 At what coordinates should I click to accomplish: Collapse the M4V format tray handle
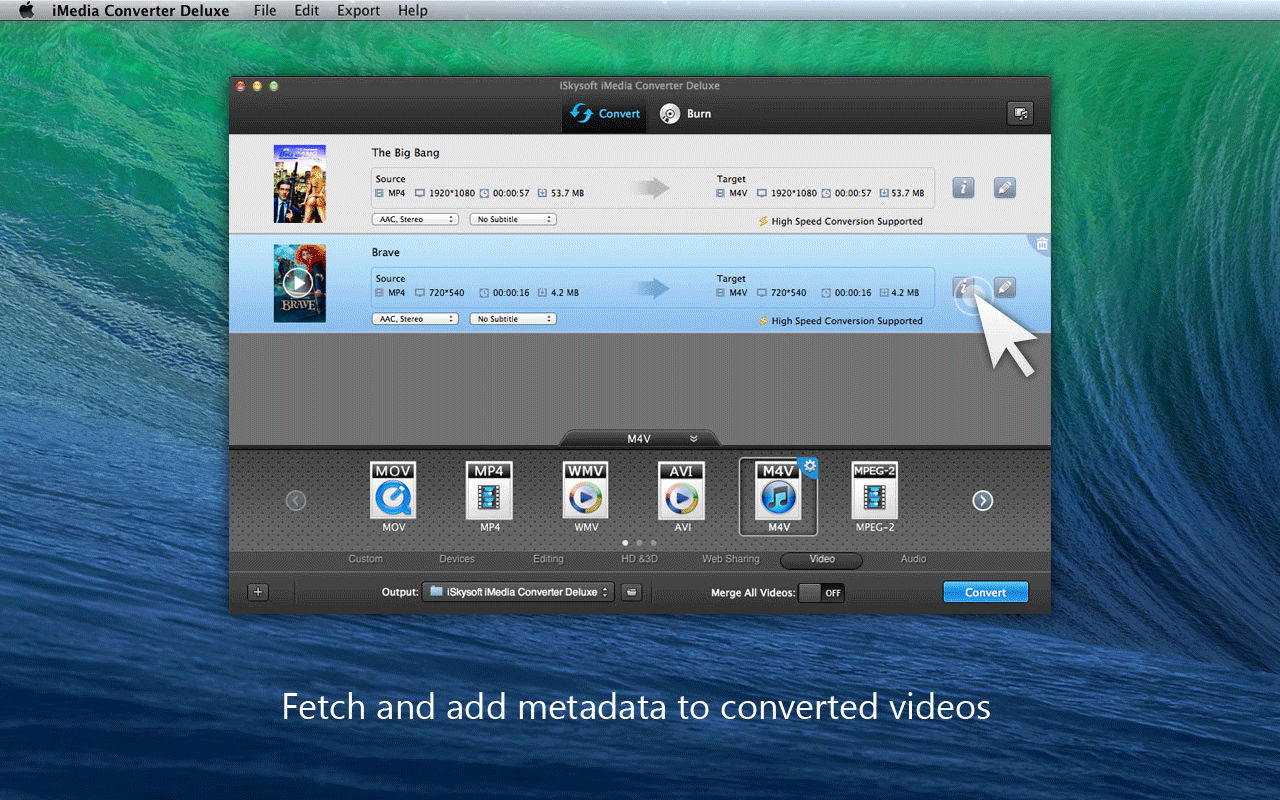pyautogui.click(x=640, y=439)
